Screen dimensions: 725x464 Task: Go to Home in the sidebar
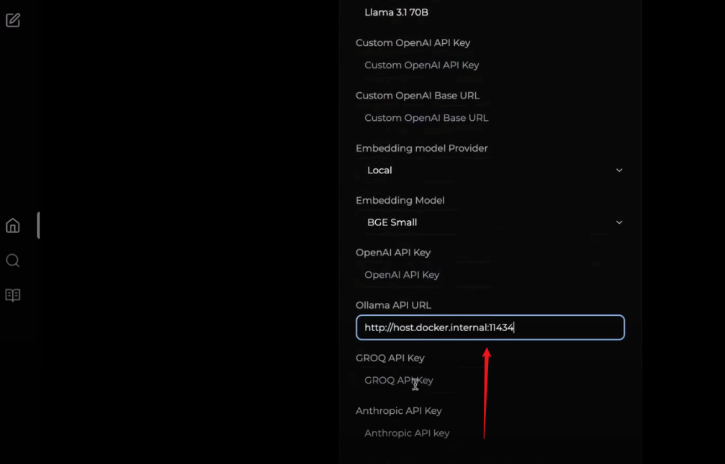click(13, 226)
